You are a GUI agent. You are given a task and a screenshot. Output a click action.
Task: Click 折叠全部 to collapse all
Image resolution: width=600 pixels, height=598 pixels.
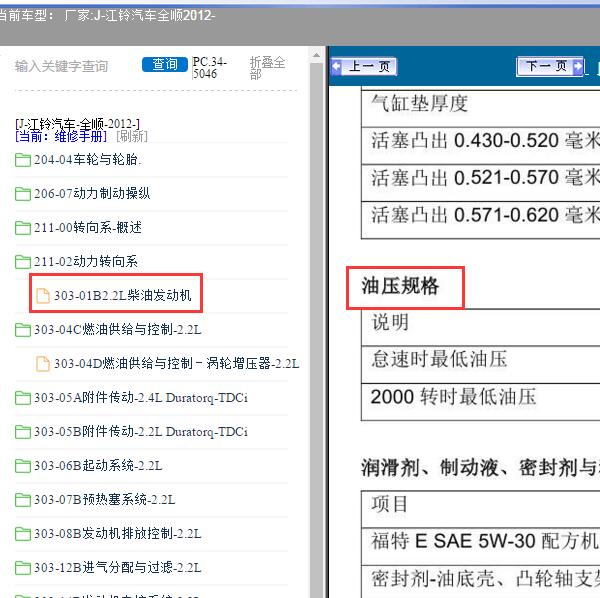(267, 68)
